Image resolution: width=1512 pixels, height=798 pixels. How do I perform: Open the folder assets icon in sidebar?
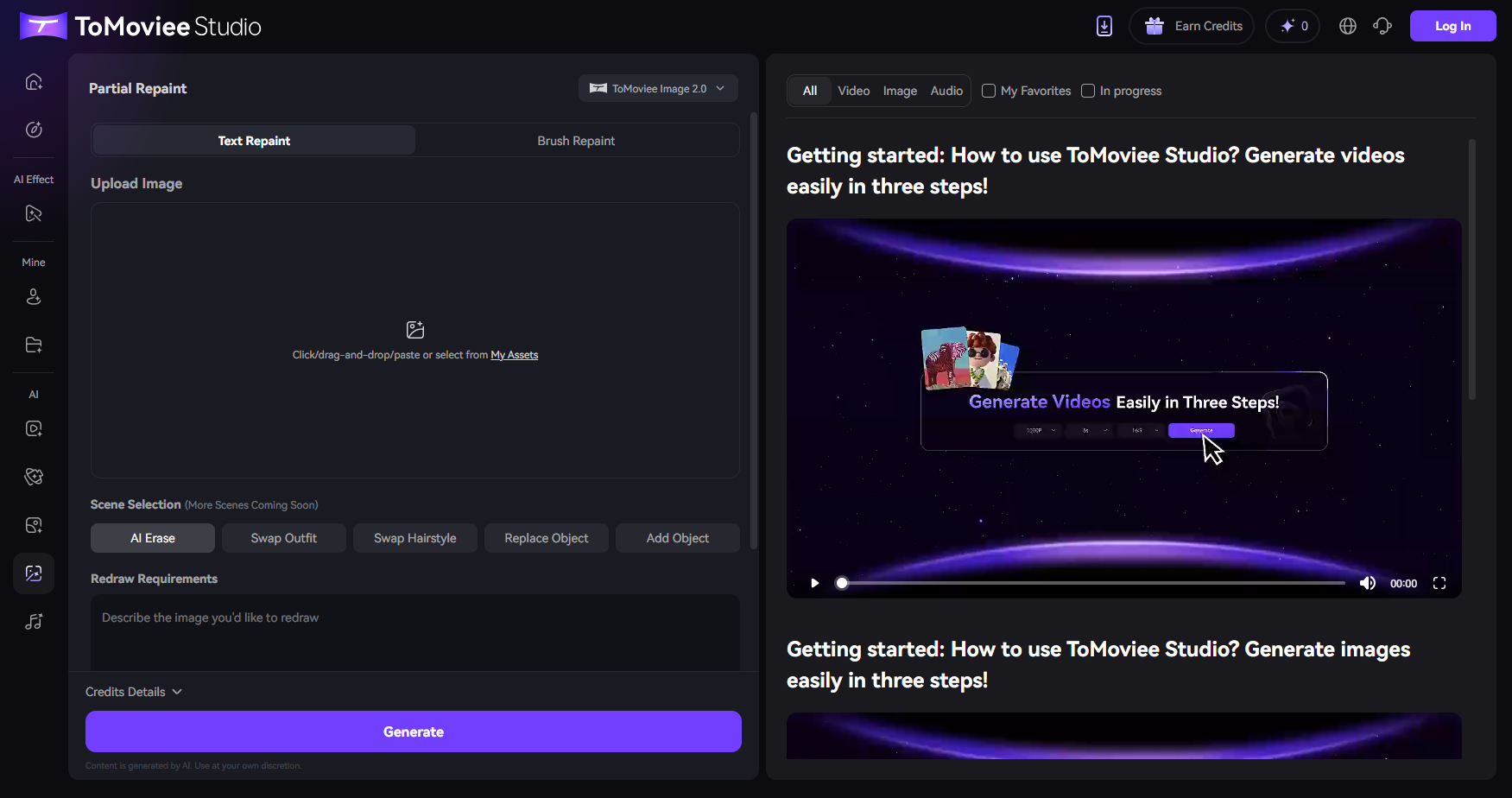[x=34, y=345]
